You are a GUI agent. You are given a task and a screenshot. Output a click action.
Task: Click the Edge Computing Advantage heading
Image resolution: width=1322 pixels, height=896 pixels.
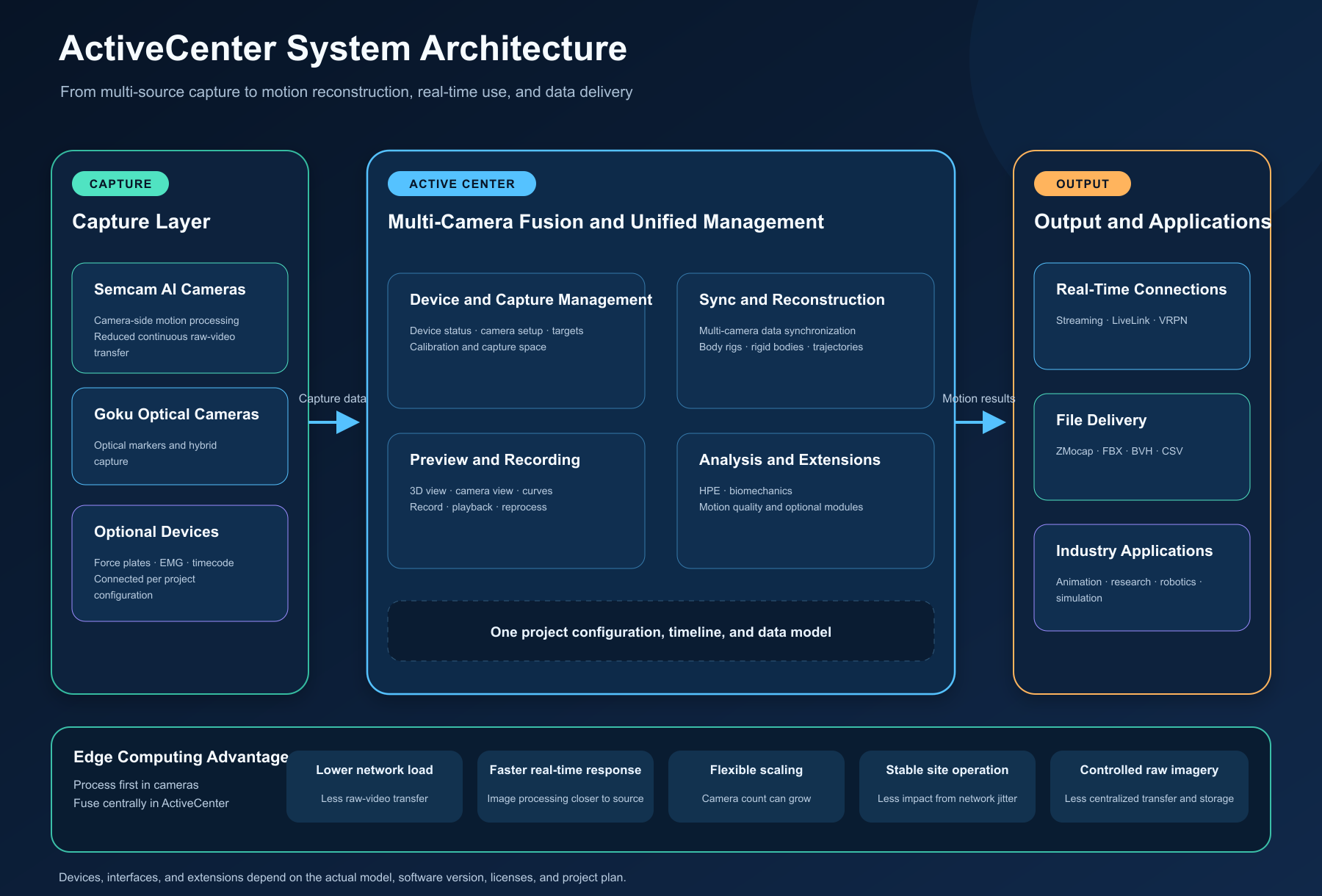pos(181,757)
